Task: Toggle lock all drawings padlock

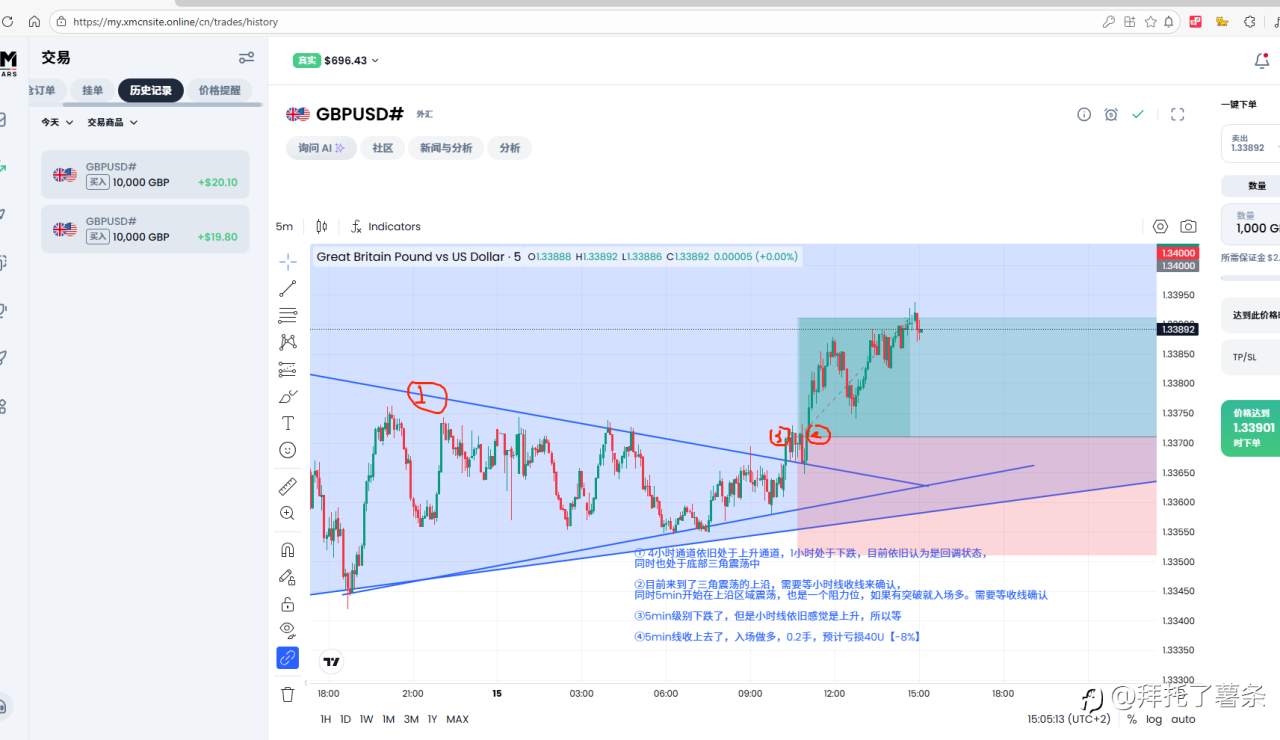Action: tap(288, 604)
